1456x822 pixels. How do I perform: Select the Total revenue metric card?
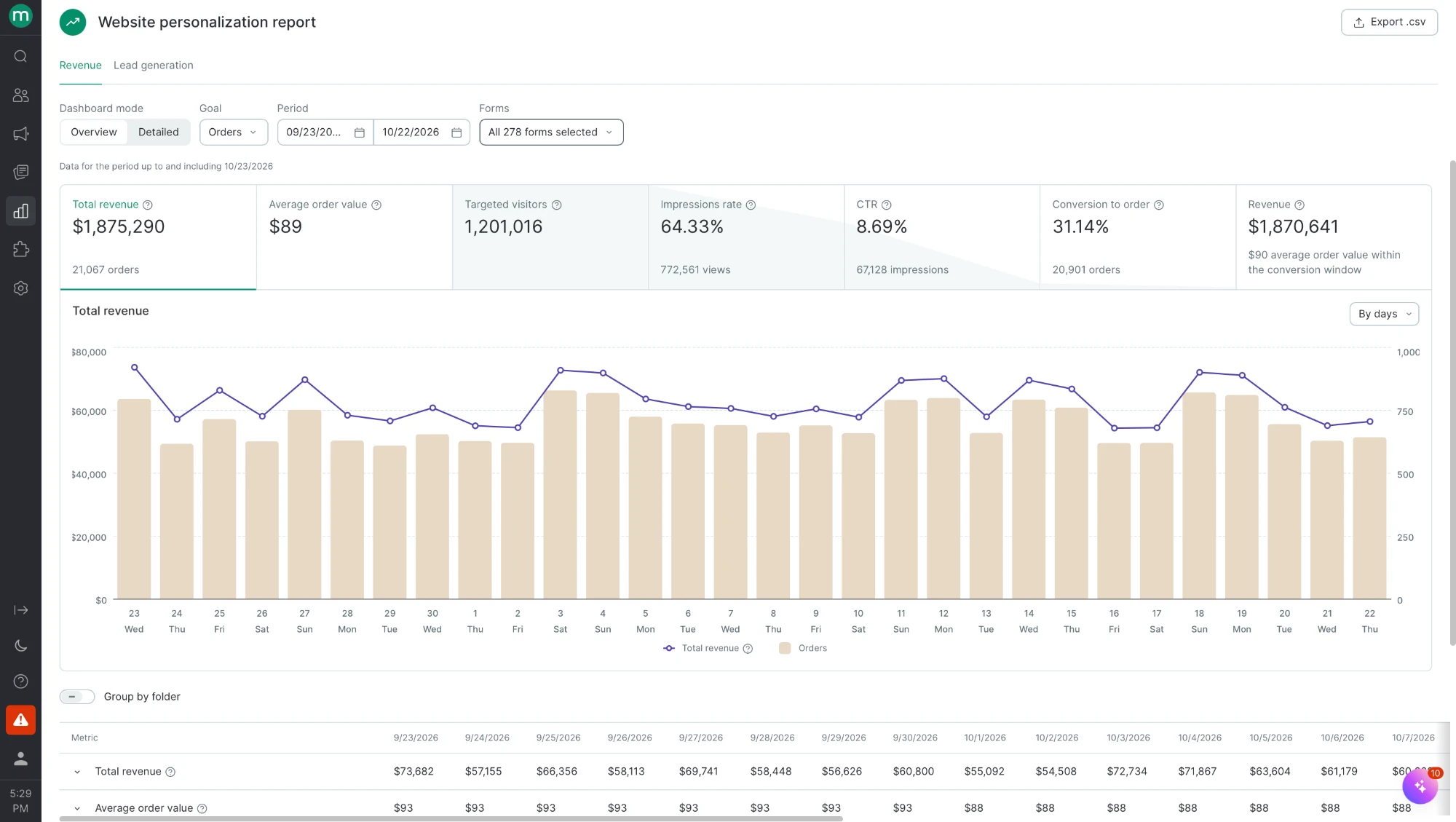tap(158, 237)
